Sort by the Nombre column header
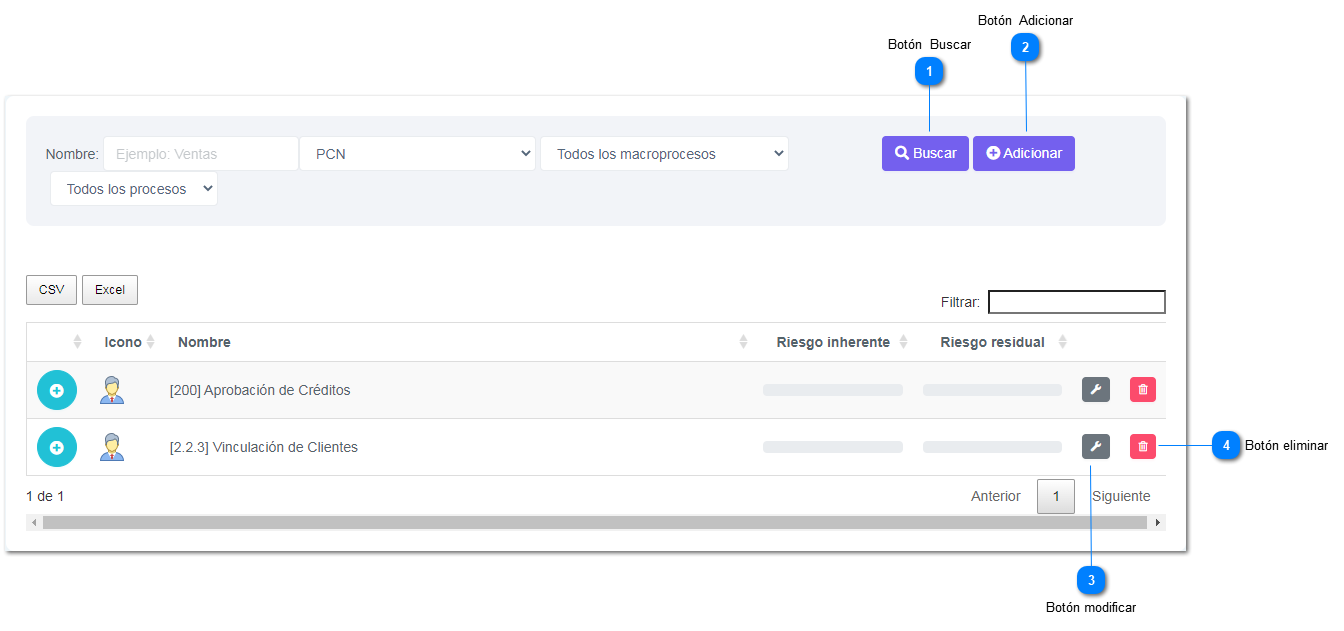 460,342
